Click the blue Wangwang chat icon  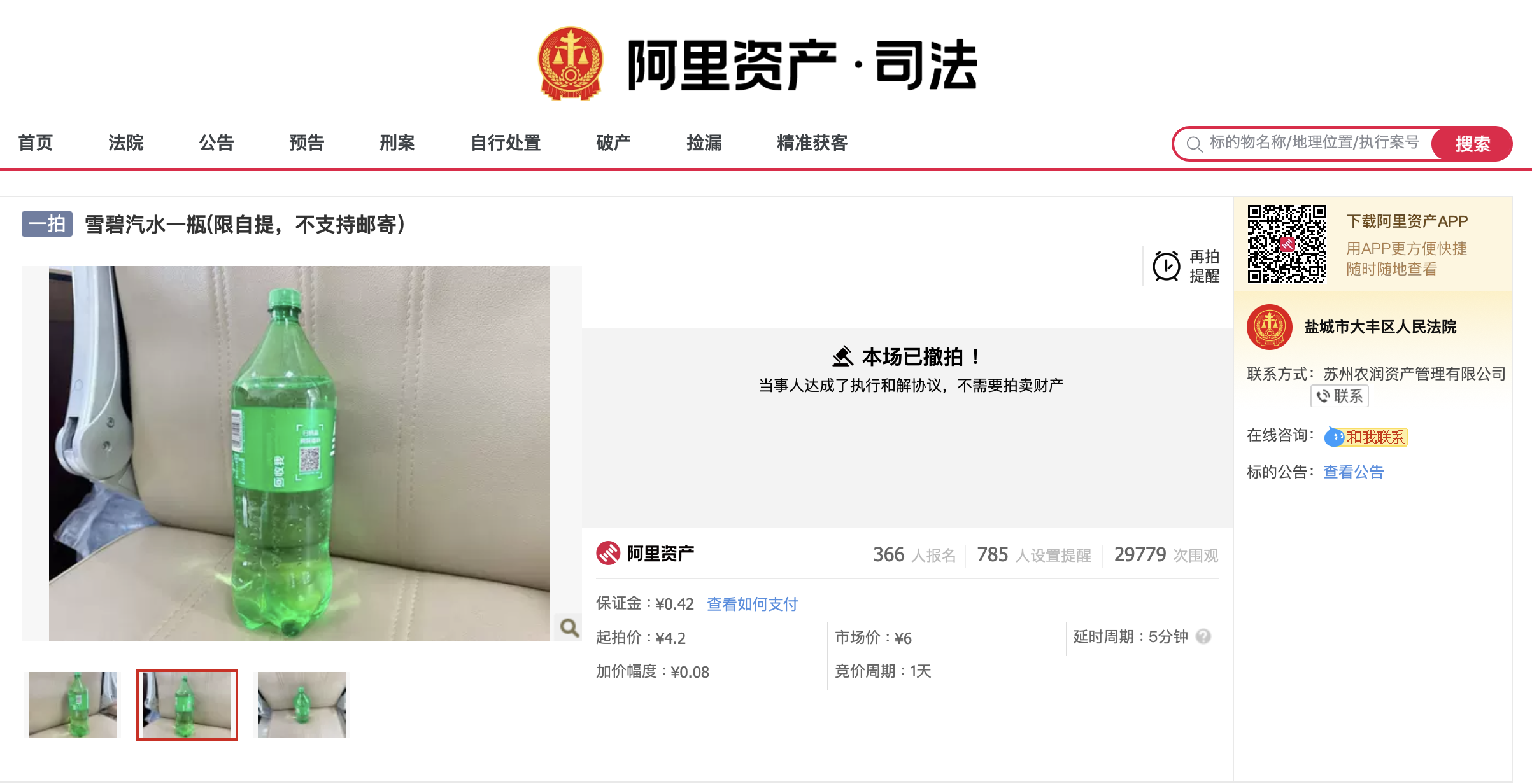coord(1334,437)
